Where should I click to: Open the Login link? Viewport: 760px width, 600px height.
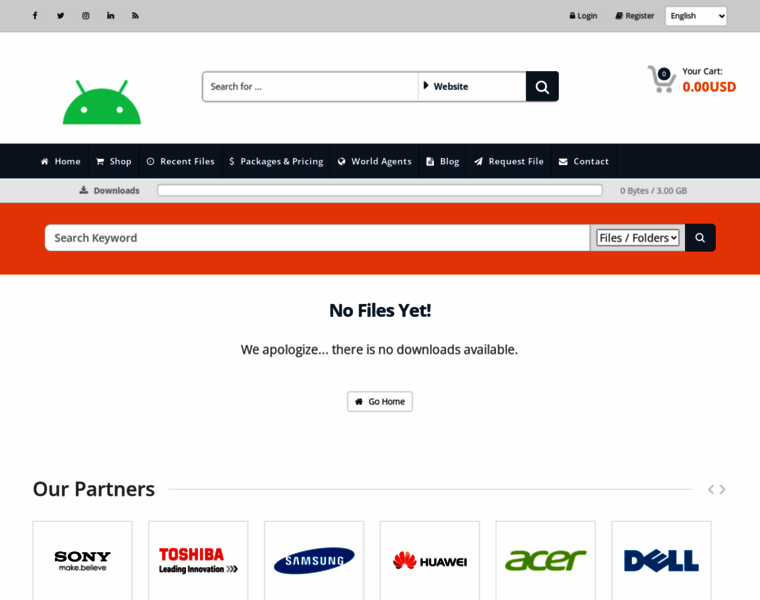[583, 16]
